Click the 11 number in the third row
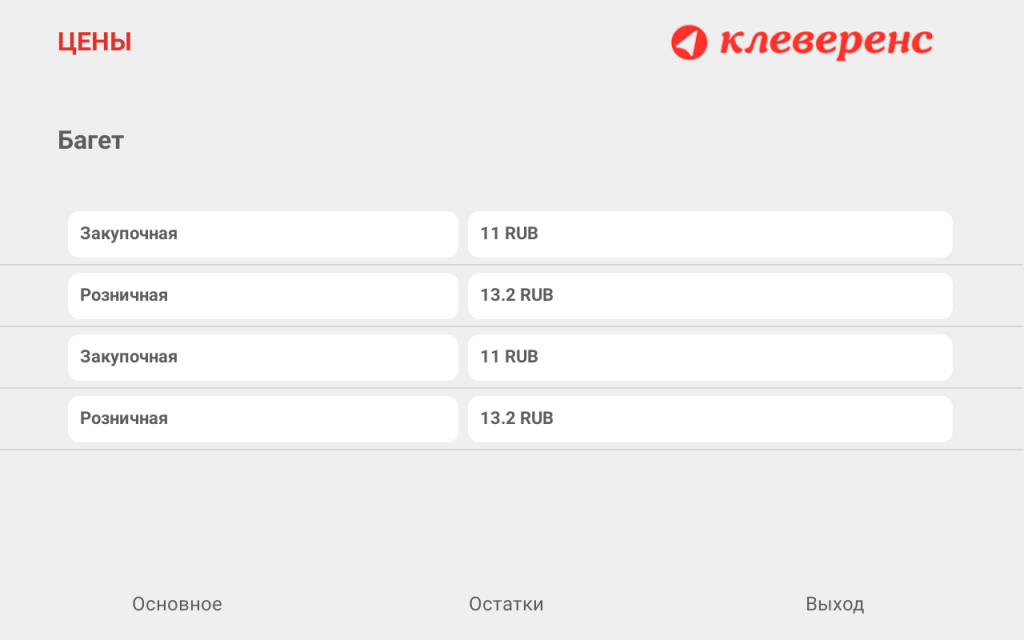This screenshot has width=1024, height=640. [490, 357]
